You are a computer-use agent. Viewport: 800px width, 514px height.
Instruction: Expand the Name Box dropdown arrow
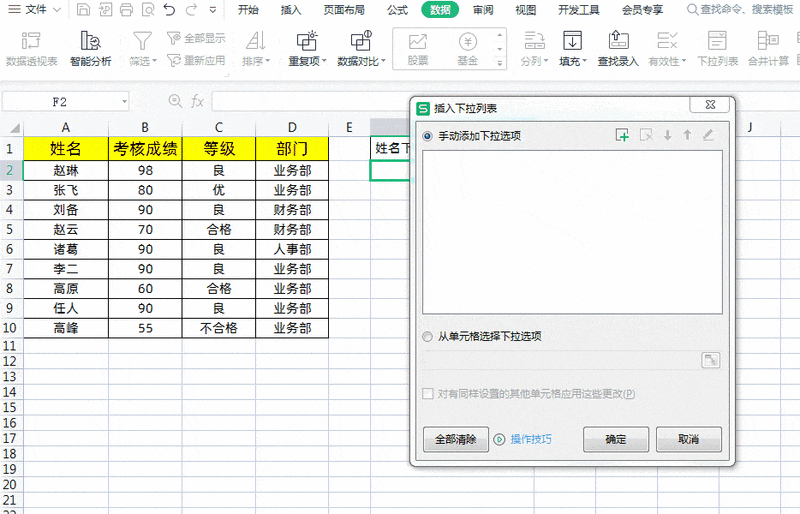coord(124,102)
